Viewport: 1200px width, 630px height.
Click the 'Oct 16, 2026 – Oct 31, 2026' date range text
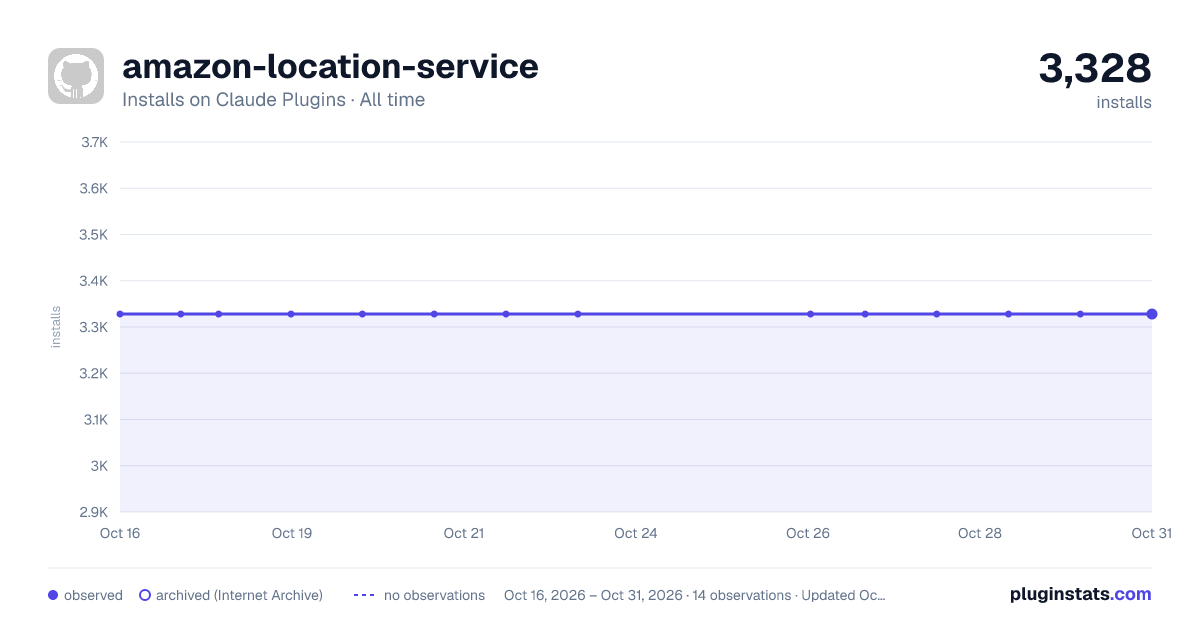592,595
